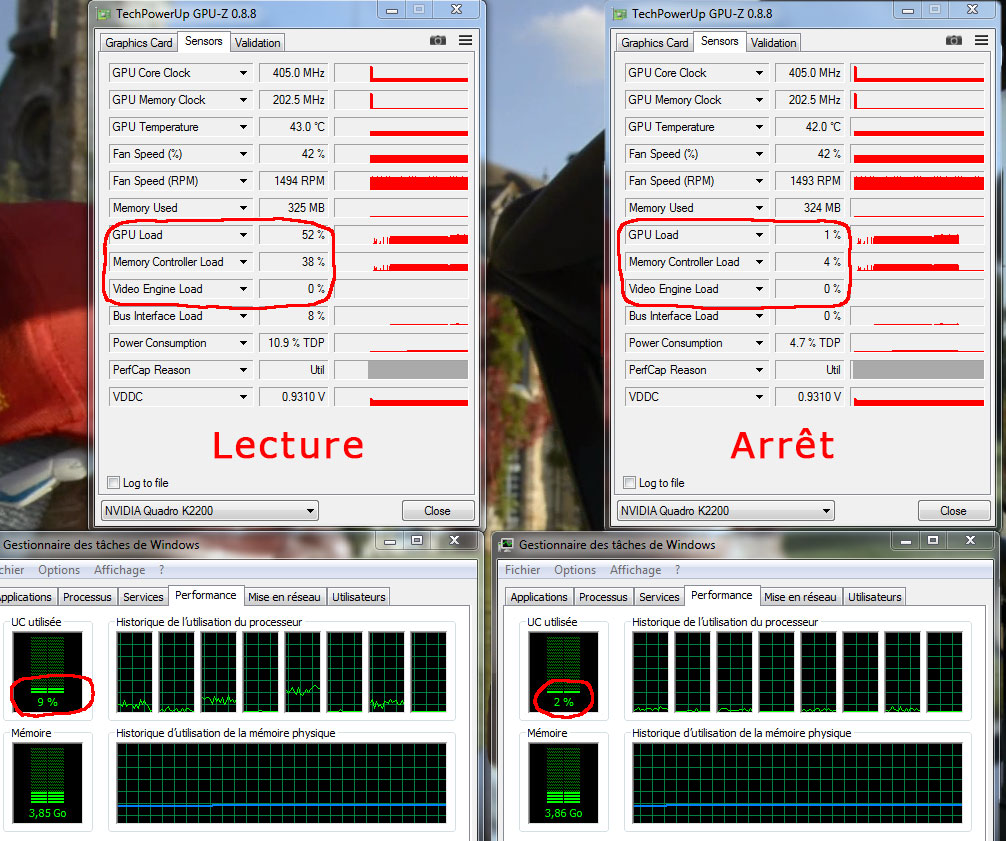This screenshot has height=841, width=1006.
Task: Open NVIDIA Quadro K2200 selector in left window
Action: click(209, 511)
